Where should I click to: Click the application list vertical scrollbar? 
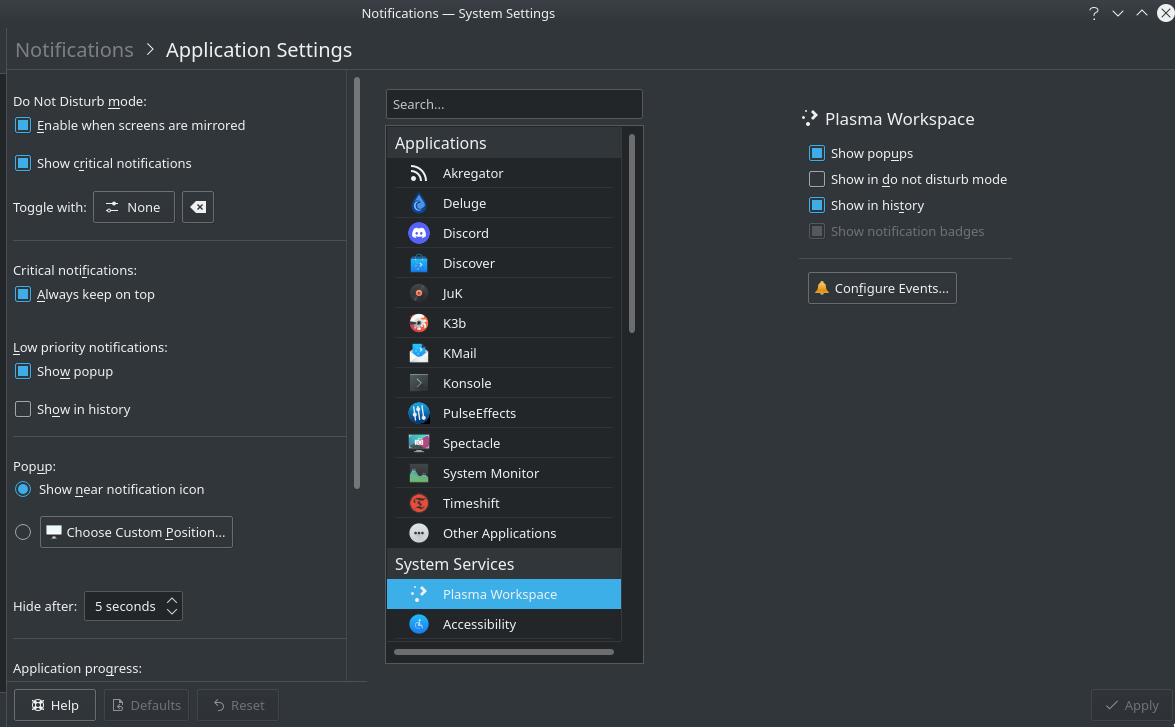pos(632,233)
